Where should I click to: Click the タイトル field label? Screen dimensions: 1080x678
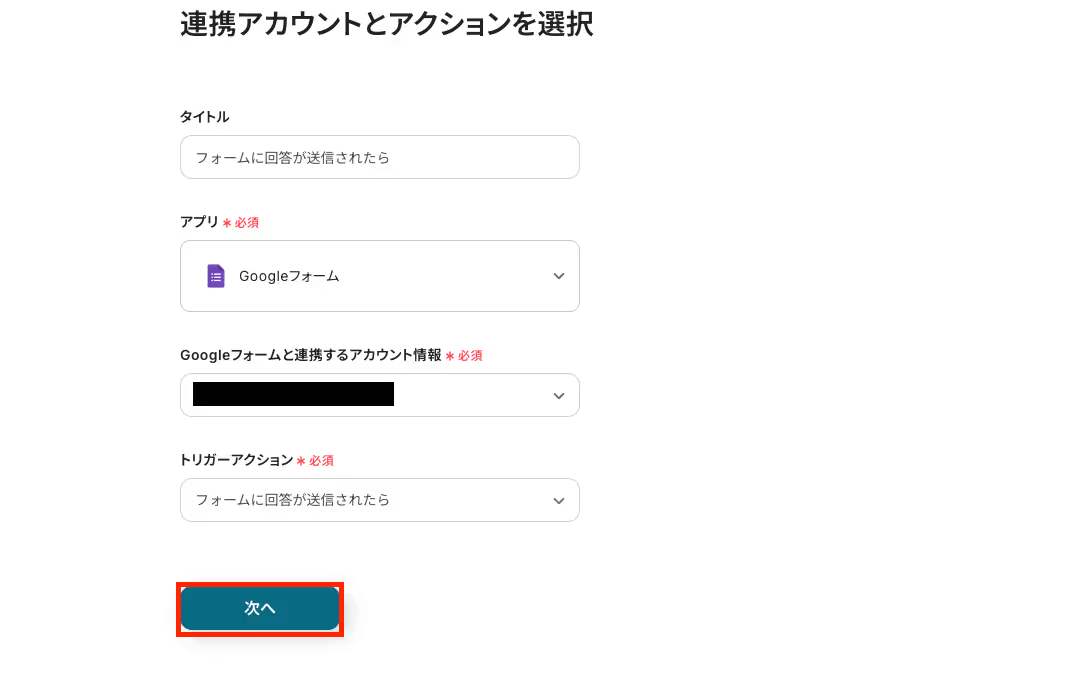[x=205, y=117]
